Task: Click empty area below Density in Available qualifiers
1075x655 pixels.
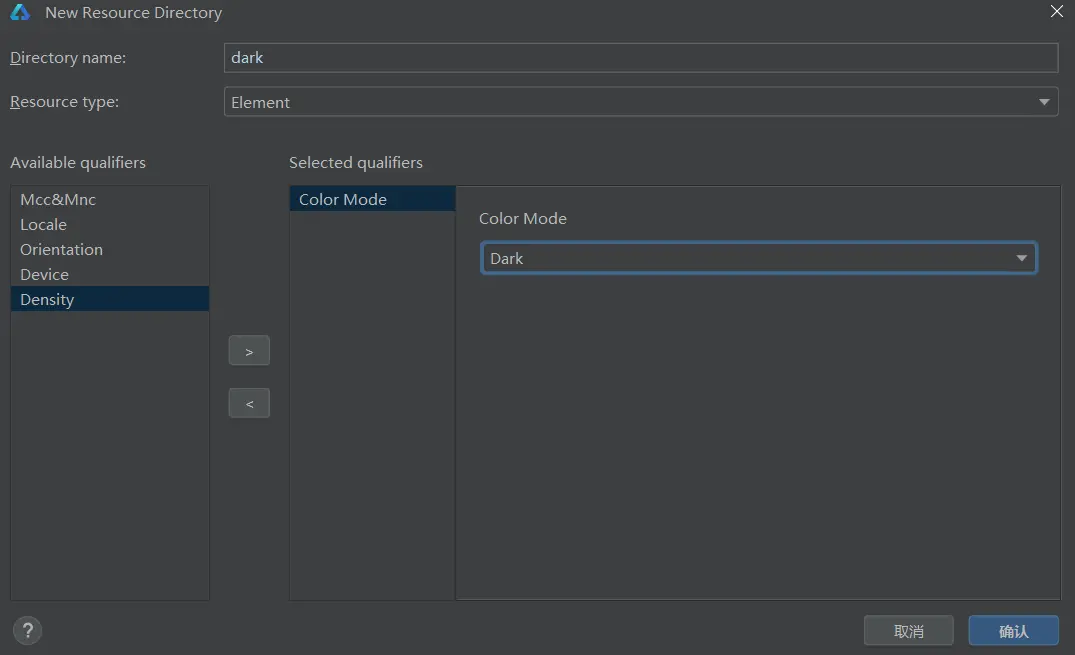Action: point(110,450)
